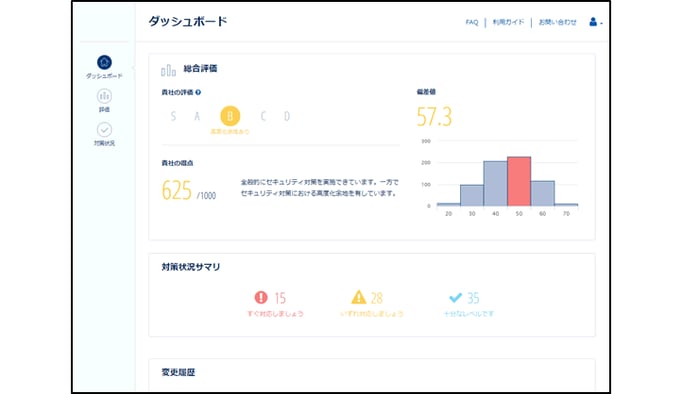The width and height of the screenshot is (682, 394).
Task: Click the count 28 in summary
Action: pyautogui.click(x=377, y=298)
